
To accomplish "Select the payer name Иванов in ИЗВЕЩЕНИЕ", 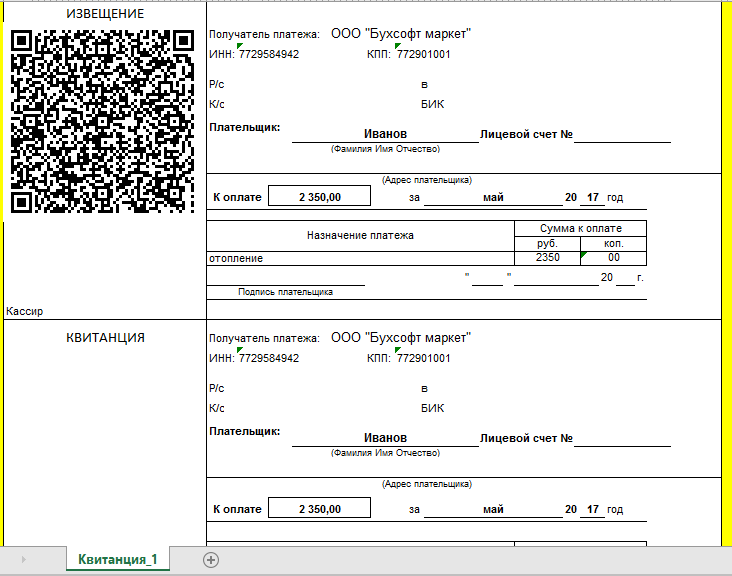I will [385, 134].
